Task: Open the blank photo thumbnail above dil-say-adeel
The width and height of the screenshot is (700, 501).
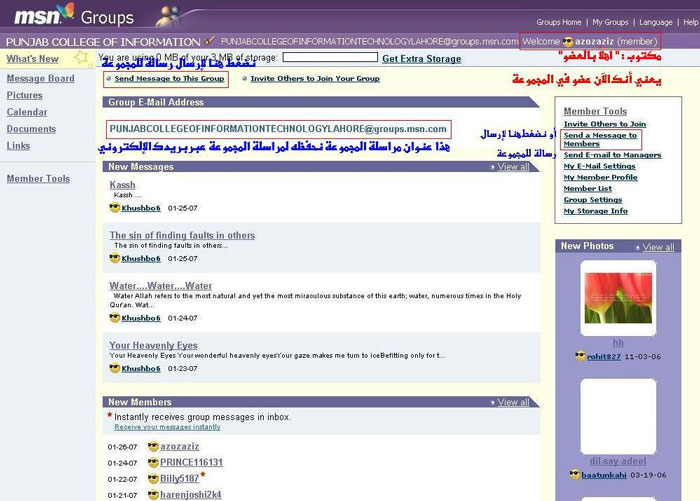Action: 618,417
